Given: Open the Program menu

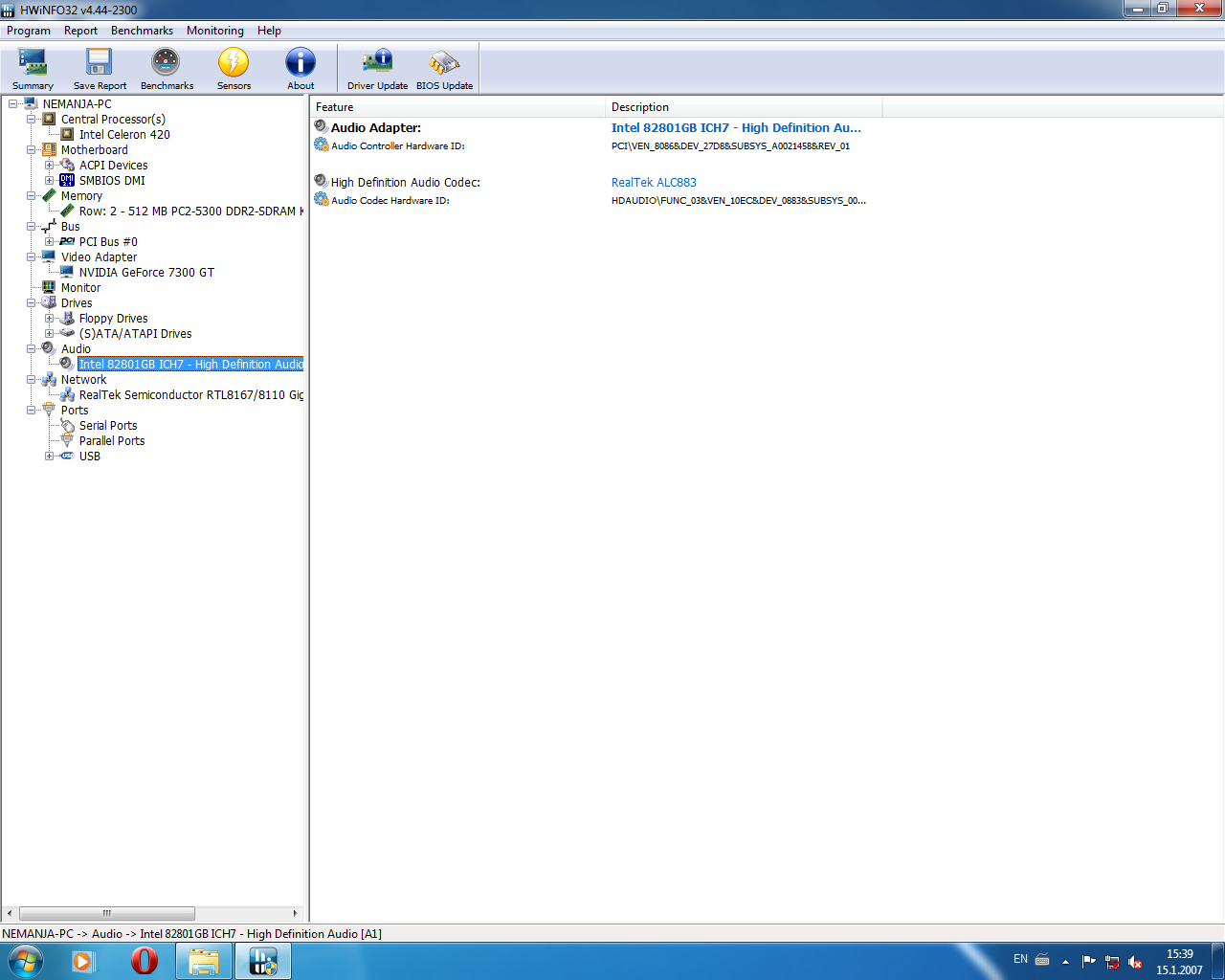Looking at the screenshot, I should (29, 31).
